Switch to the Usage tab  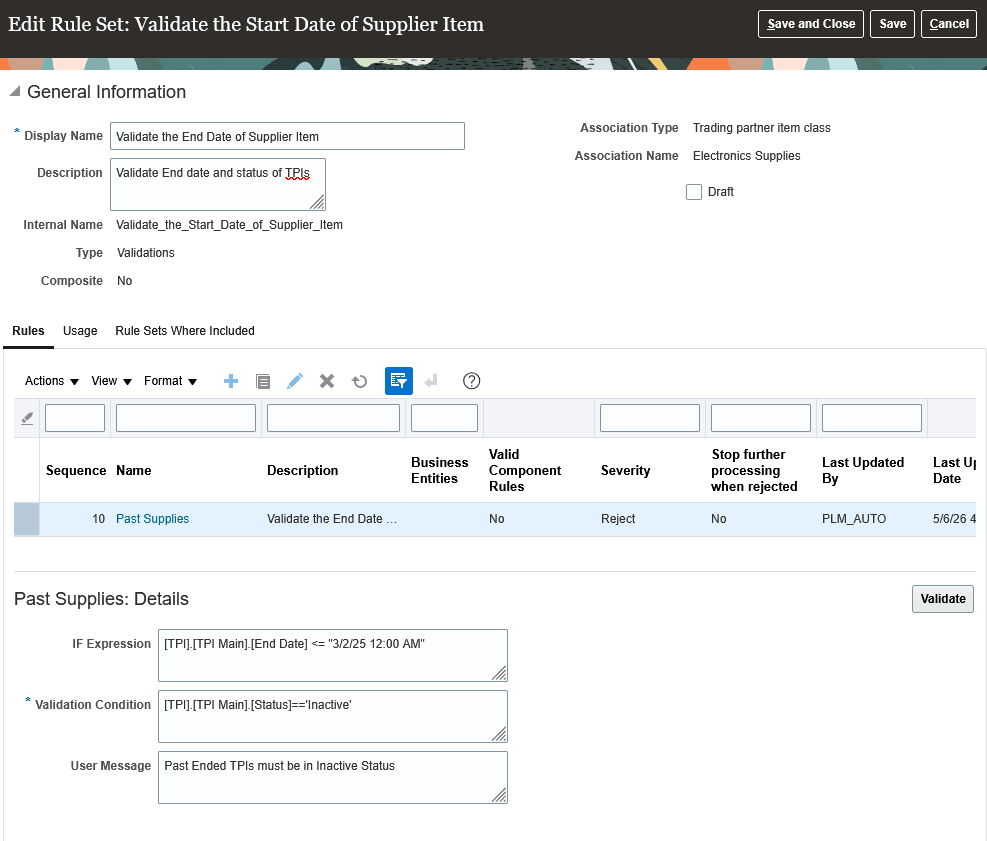click(x=80, y=330)
